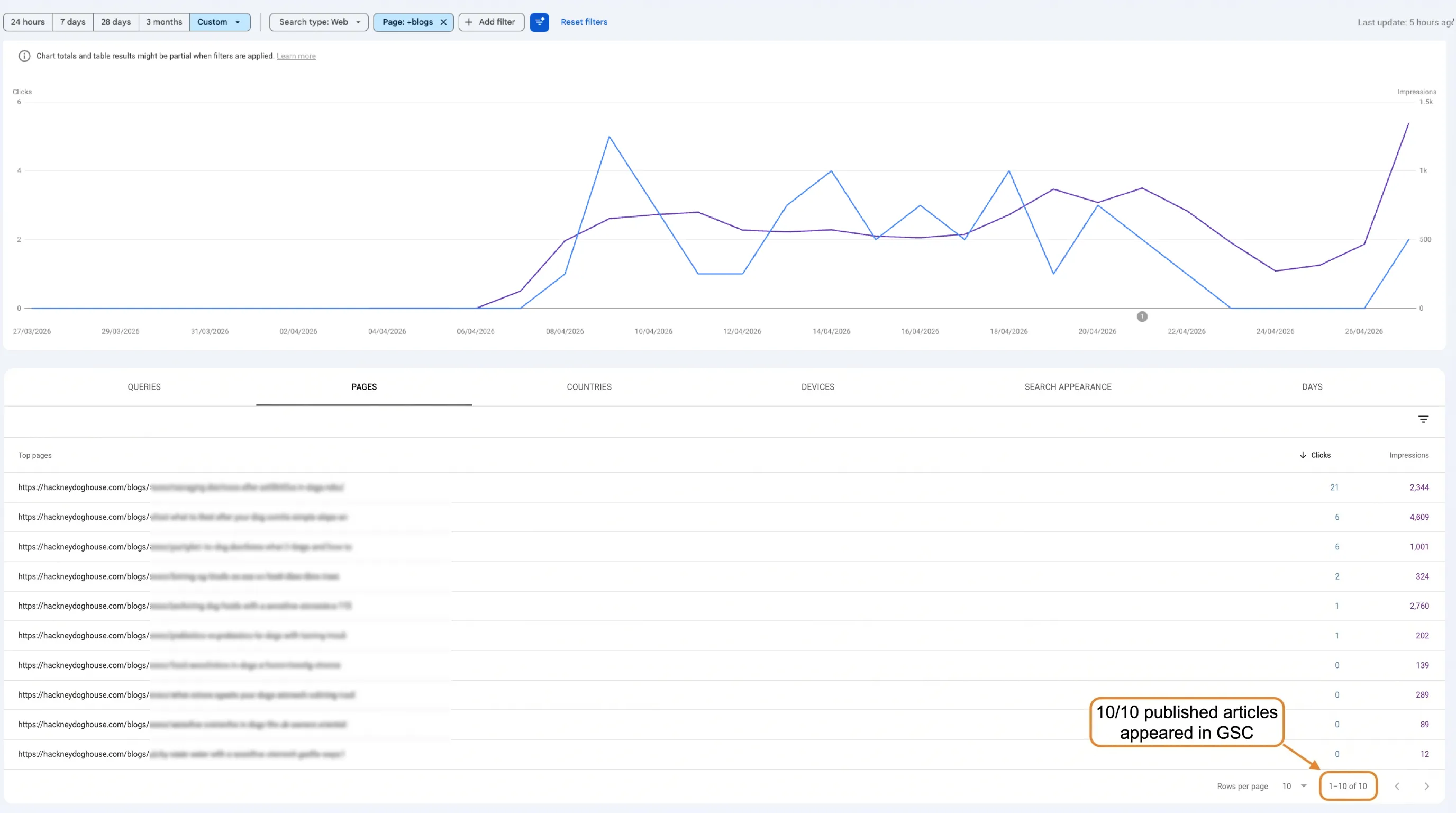Open the blog page row with 4,609 impressions
This screenshot has width=1456, height=813.
[x=725, y=517]
